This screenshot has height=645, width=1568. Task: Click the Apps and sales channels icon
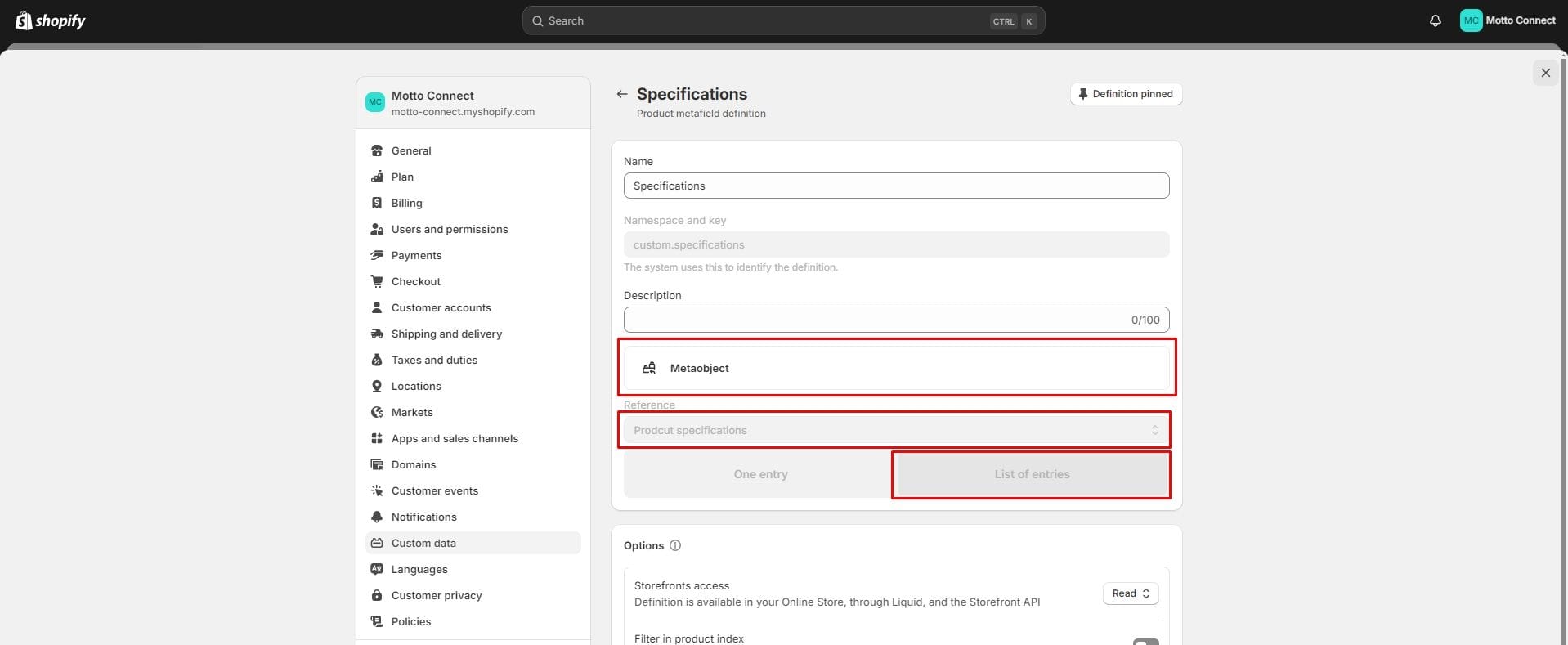pyautogui.click(x=377, y=438)
